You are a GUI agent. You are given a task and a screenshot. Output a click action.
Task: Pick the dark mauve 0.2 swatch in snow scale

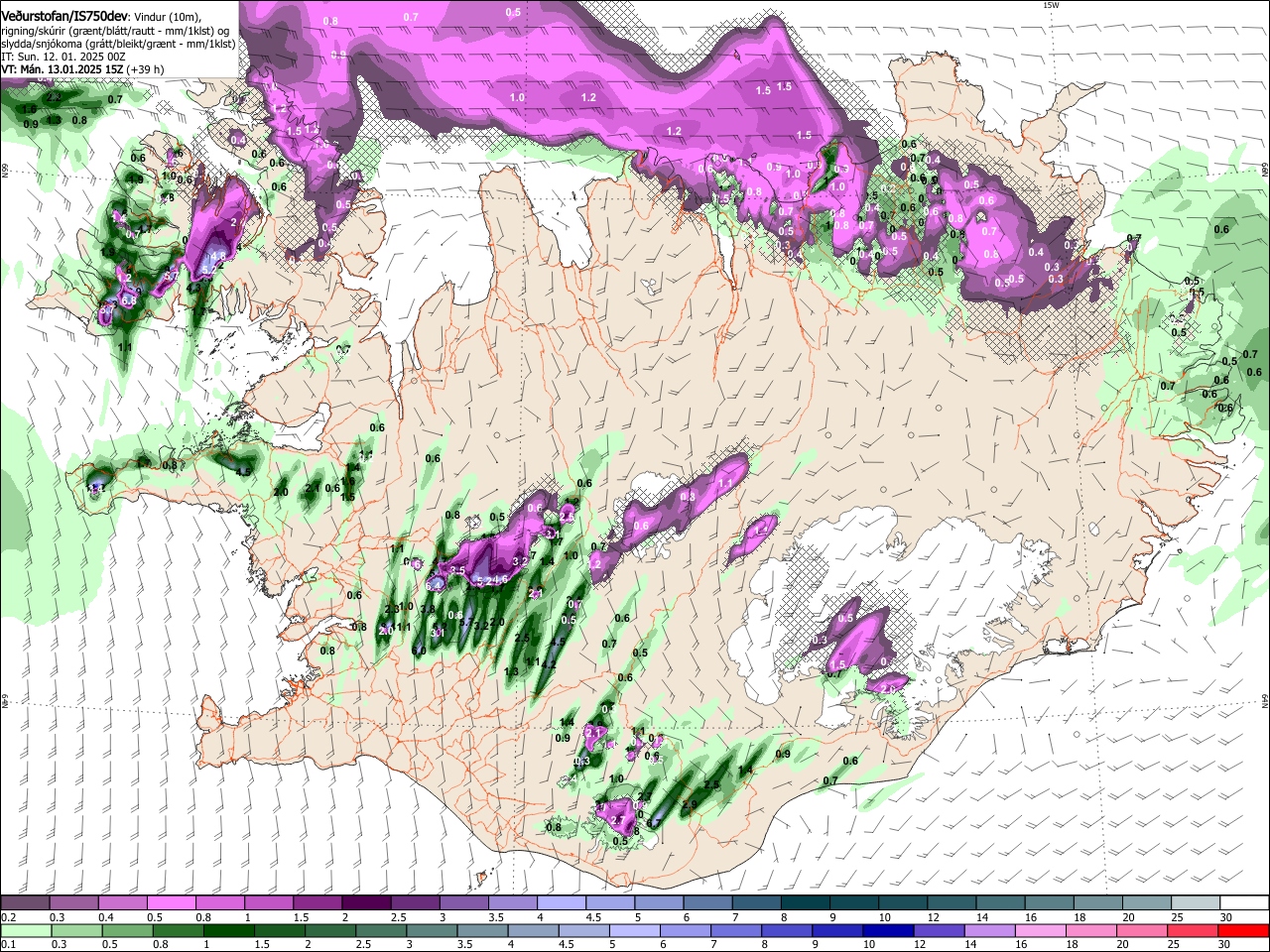(x=25, y=902)
